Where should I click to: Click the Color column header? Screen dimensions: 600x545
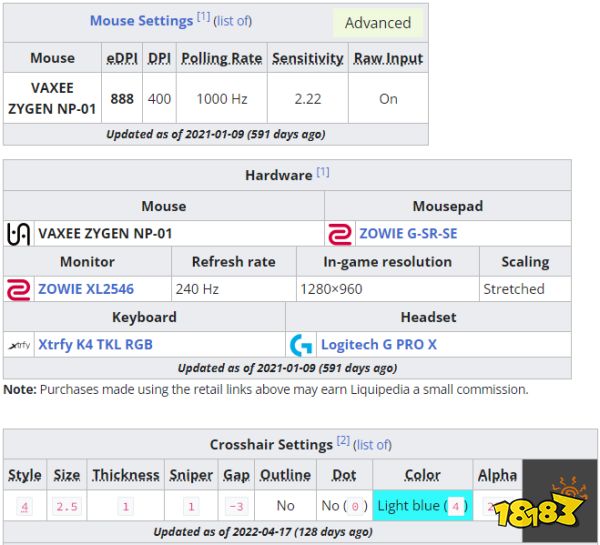[423, 475]
